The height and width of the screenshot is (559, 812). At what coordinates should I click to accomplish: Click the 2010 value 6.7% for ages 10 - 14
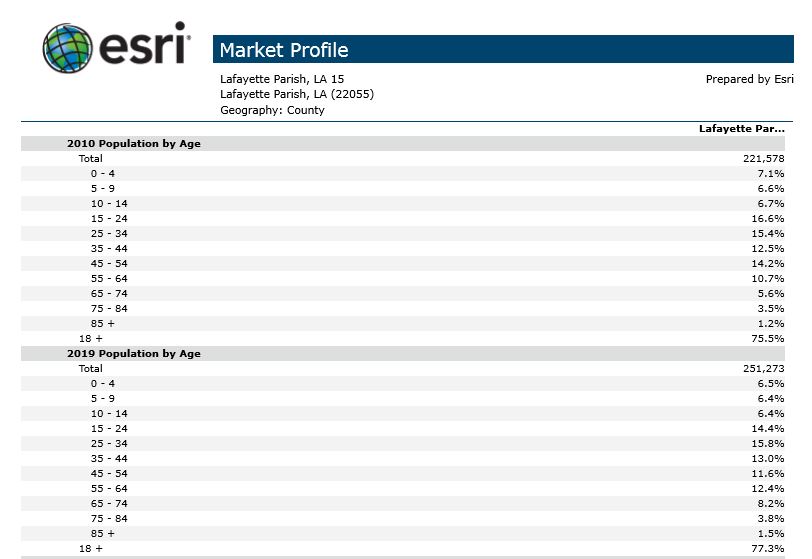[x=771, y=204]
